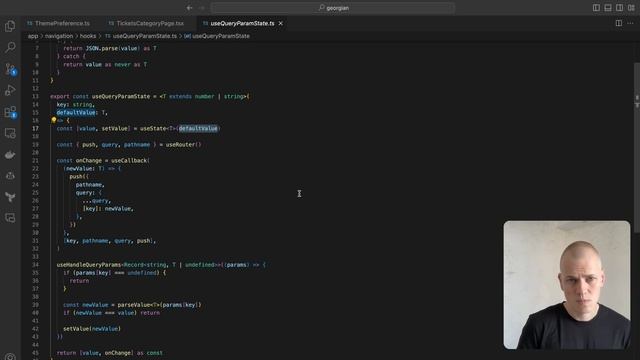This screenshot has height=360, width=640.
Task: Open Remote Explorer view
Action: [10, 133]
